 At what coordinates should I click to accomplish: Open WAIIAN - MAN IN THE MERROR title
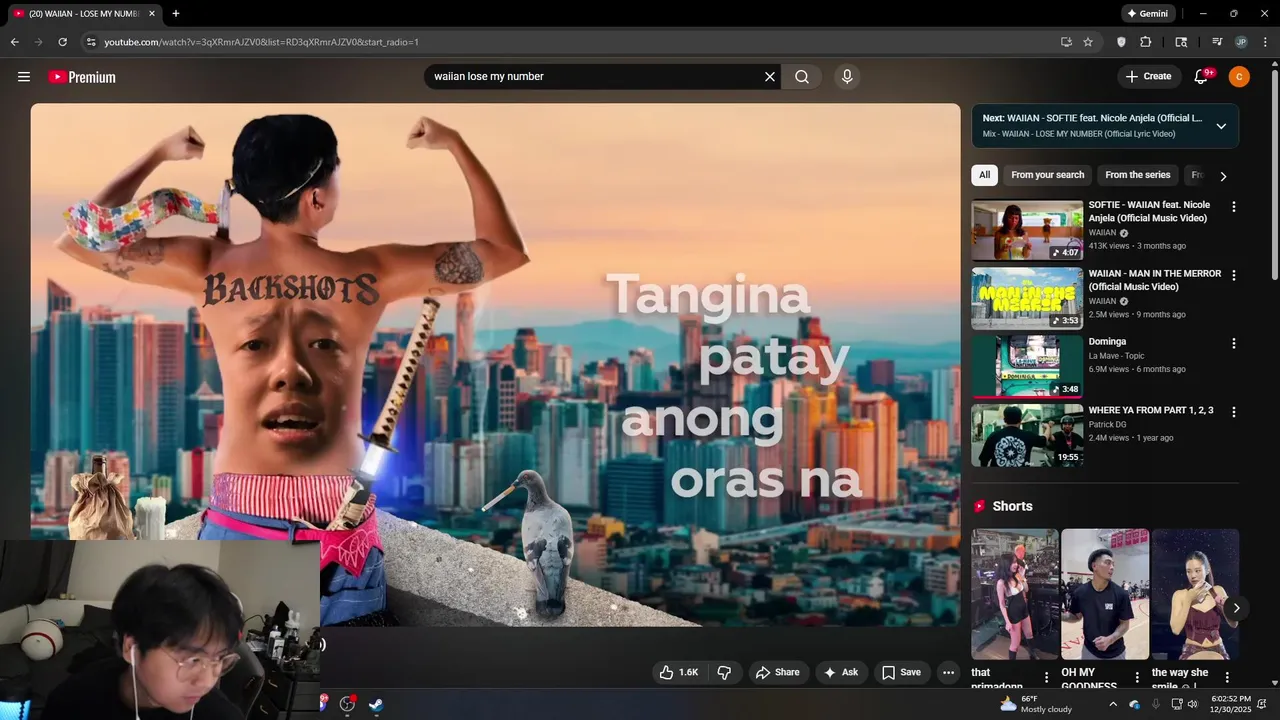pyautogui.click(x=1155, y=280)
